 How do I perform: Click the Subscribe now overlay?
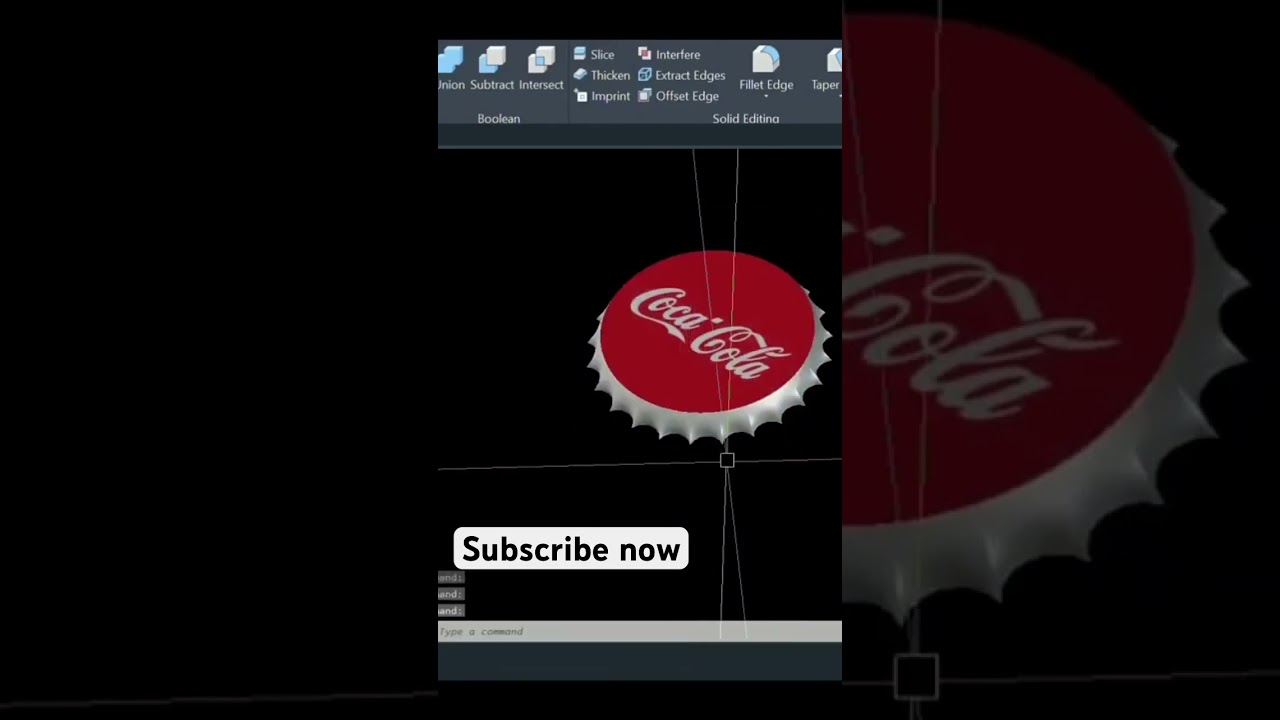(571, 549)
